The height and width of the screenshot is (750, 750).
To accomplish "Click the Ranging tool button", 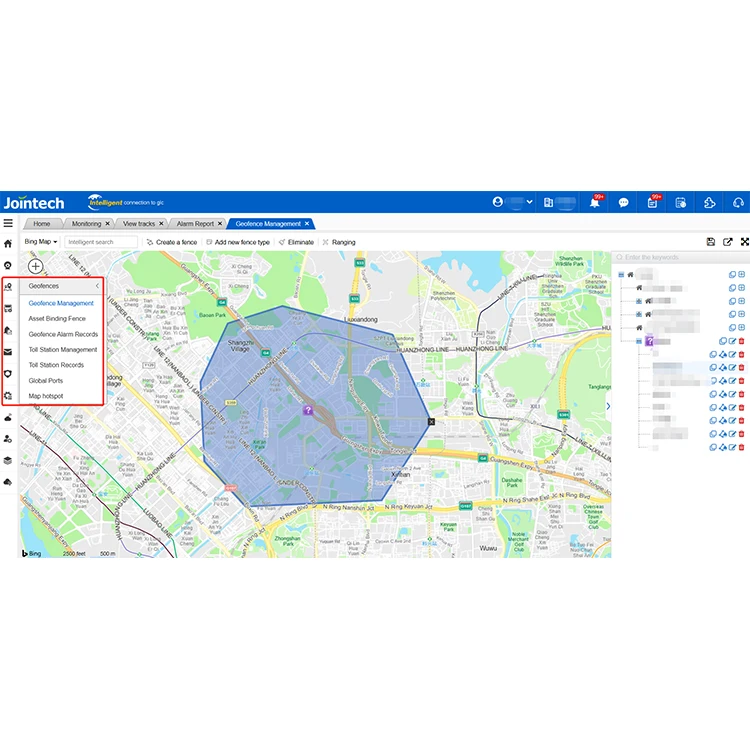I will click(338, 242).
